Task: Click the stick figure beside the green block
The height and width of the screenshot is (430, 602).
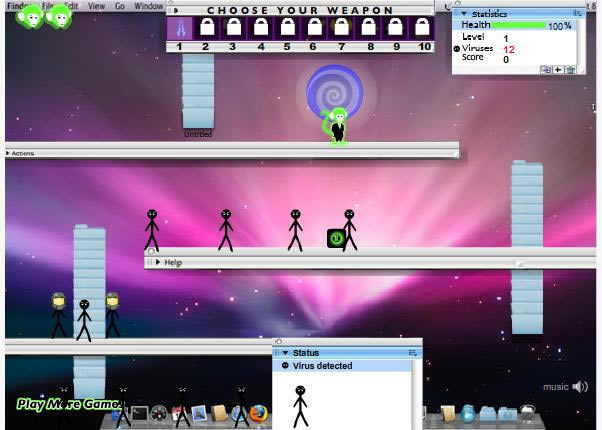Action: coord(349,230)
